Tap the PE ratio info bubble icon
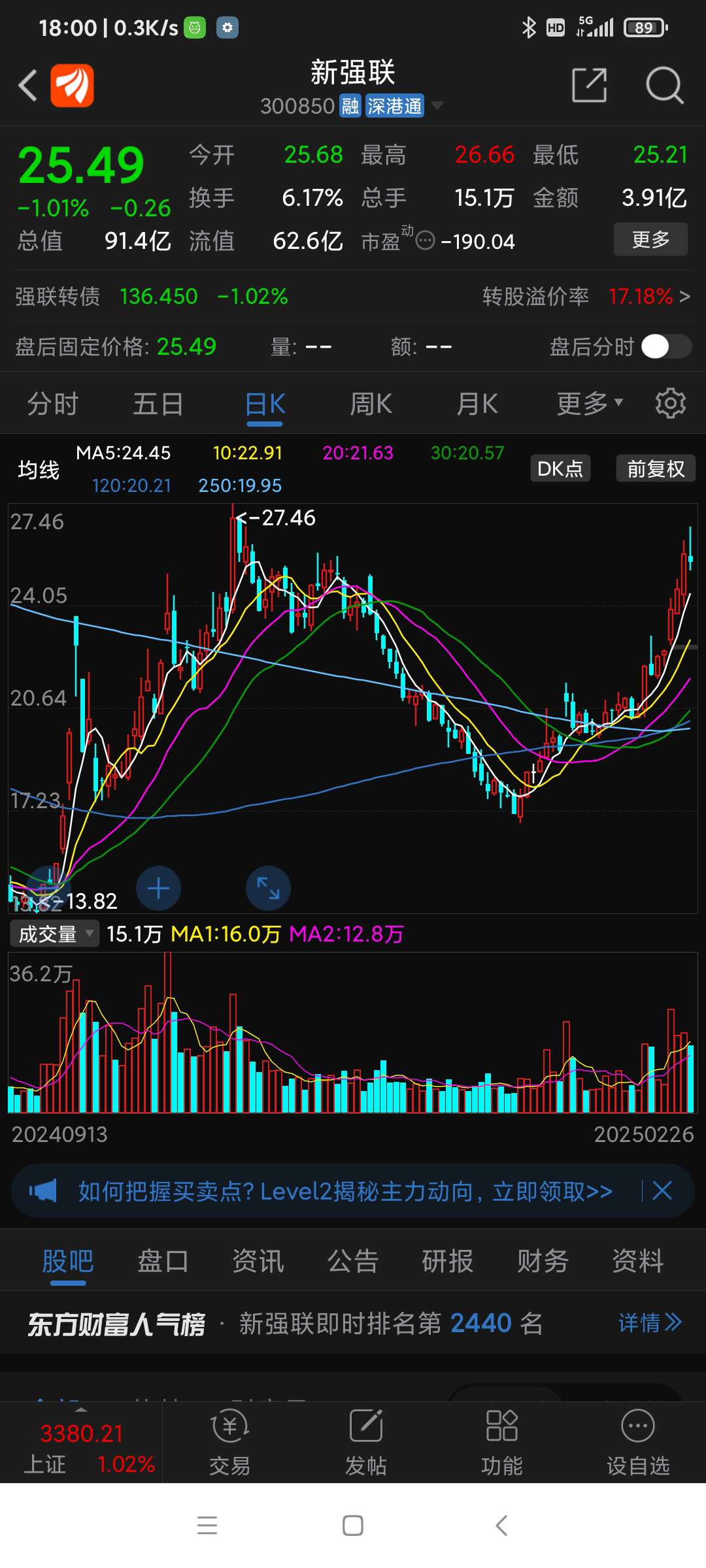Viewport: 706px width, 1568px height. 425,241
